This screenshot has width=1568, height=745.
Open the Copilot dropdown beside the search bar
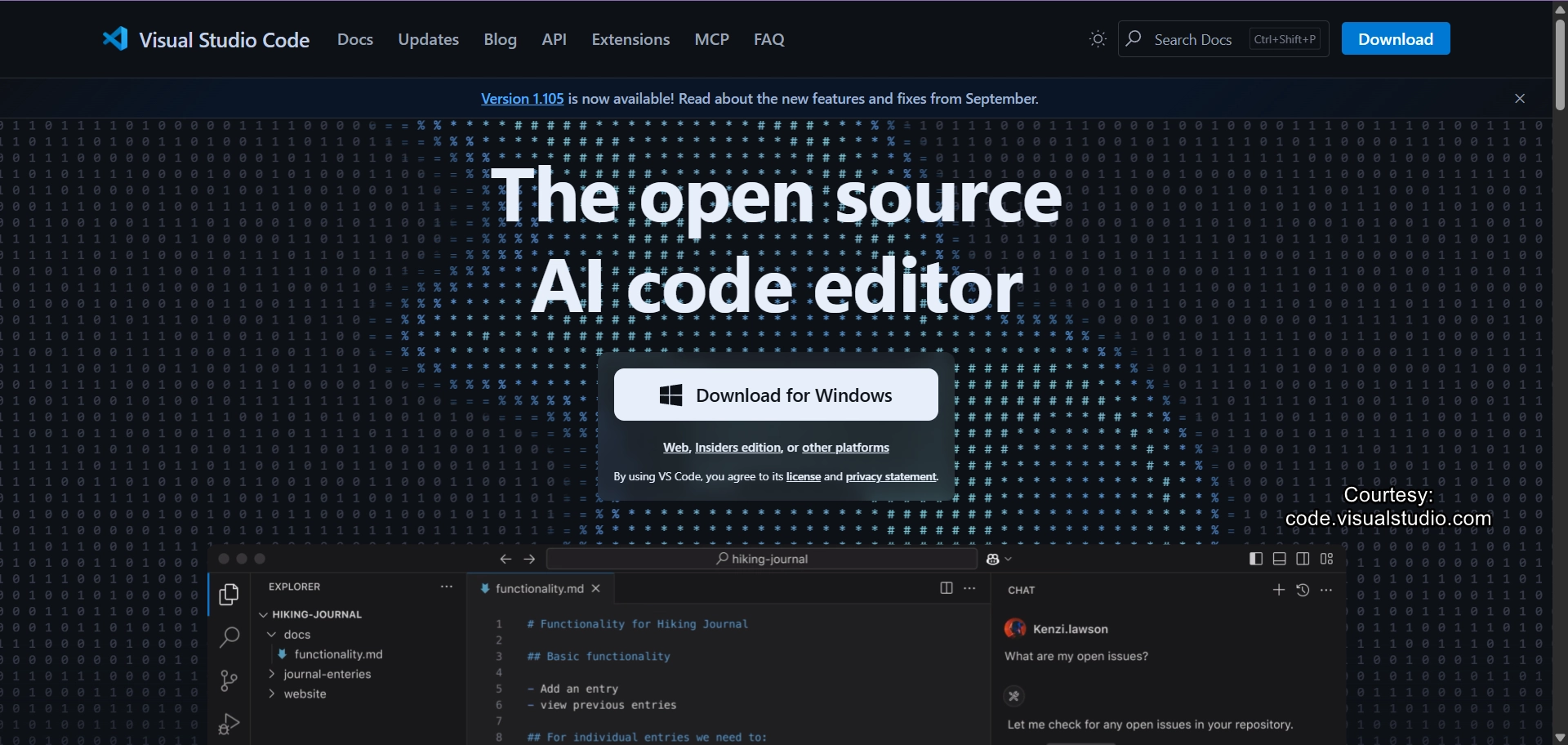[x=999, y=559]
